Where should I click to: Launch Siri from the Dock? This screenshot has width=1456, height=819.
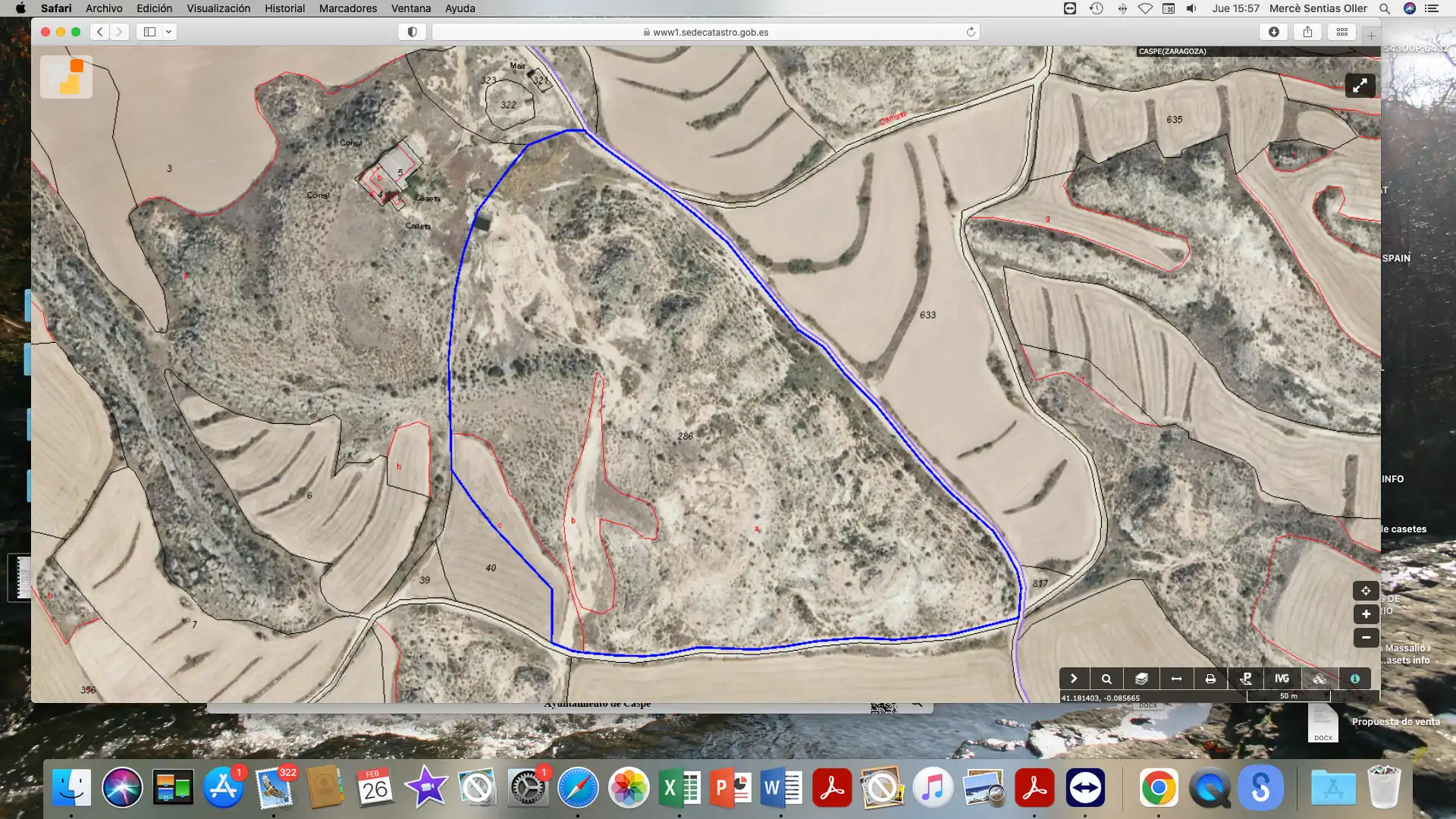(122, 788)
